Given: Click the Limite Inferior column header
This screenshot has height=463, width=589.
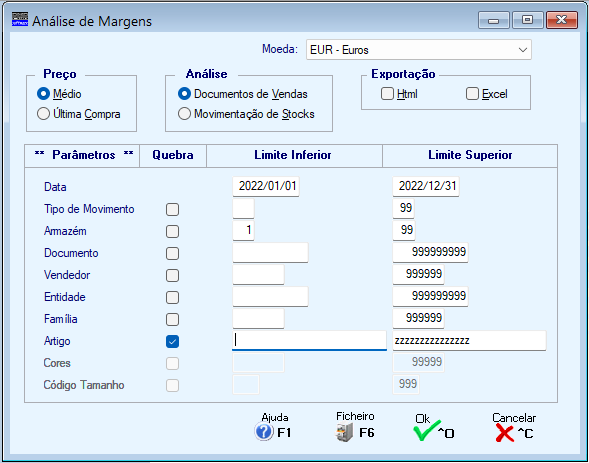Looking at the screenshot, I should [294, 155].
